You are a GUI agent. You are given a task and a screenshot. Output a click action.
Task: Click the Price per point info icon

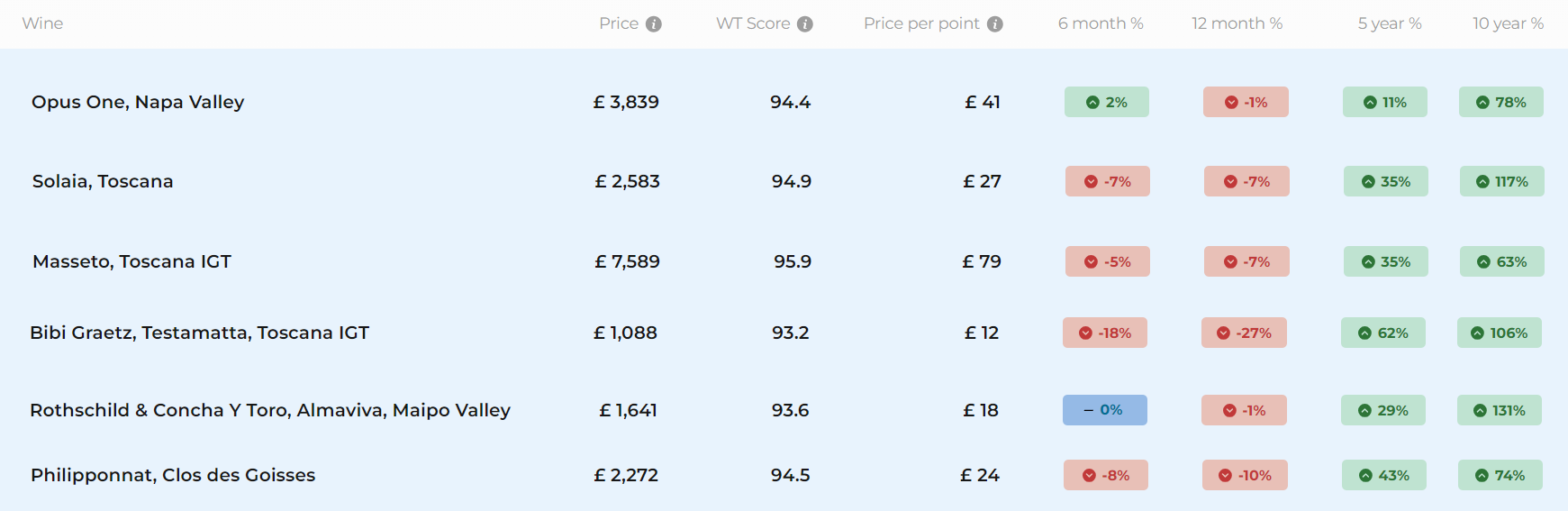pos(995,24)
